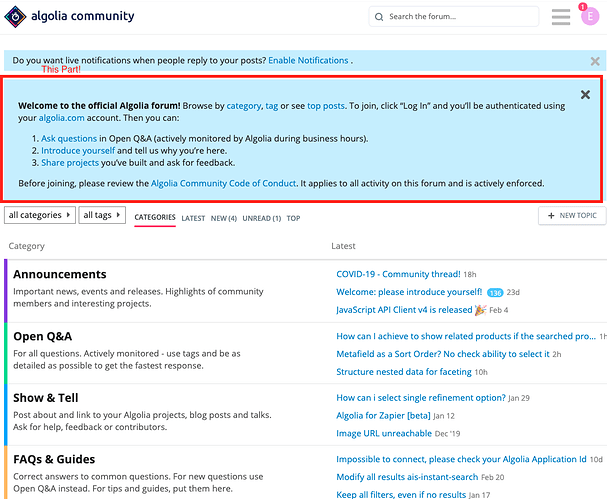Click the Ask questions link
Viewport: 607px width, 499px height.
click(x=69, y=139)
